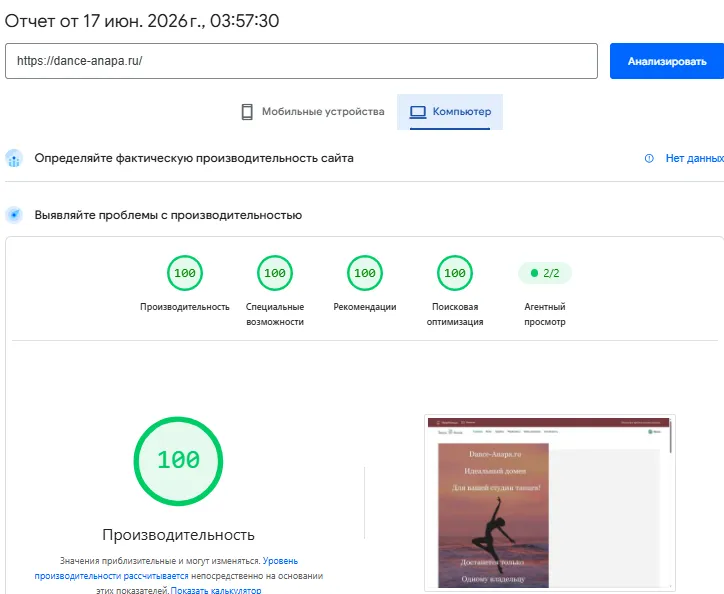
Task: Focus the URL field with dance-anapa.ru
Action: 301,61
